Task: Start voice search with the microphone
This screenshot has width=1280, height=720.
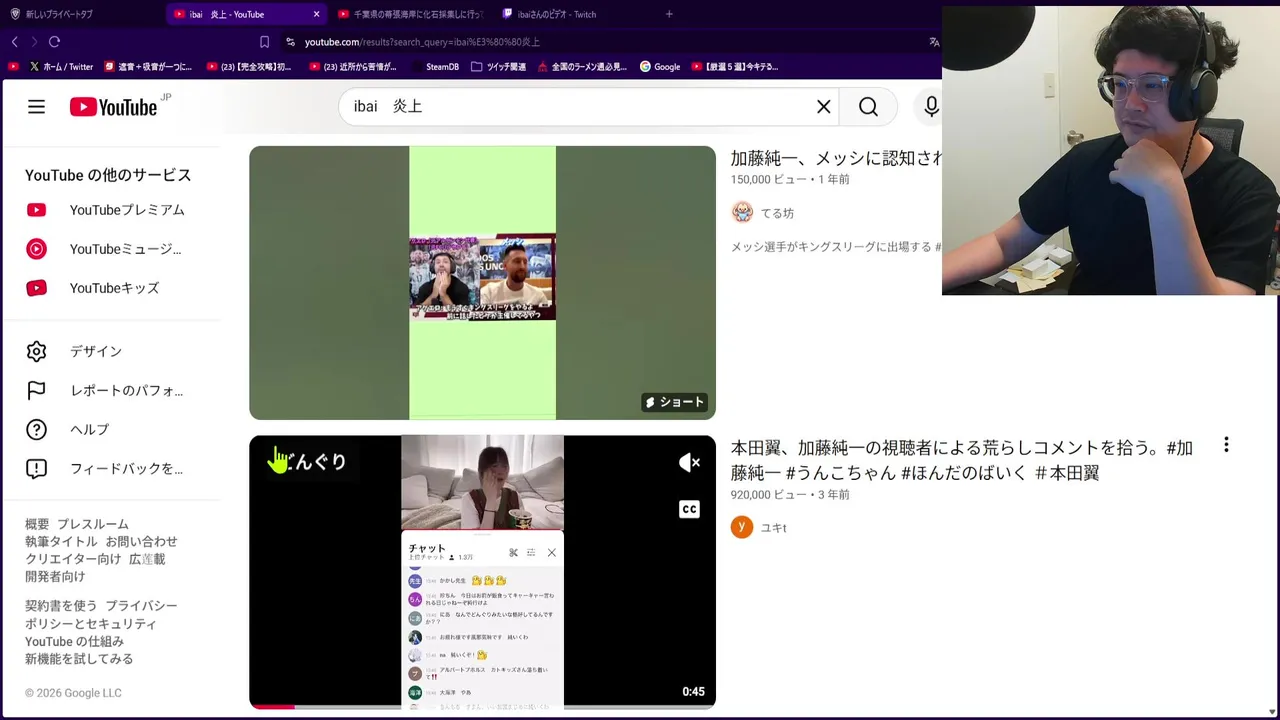Action: tap(931, 107)
